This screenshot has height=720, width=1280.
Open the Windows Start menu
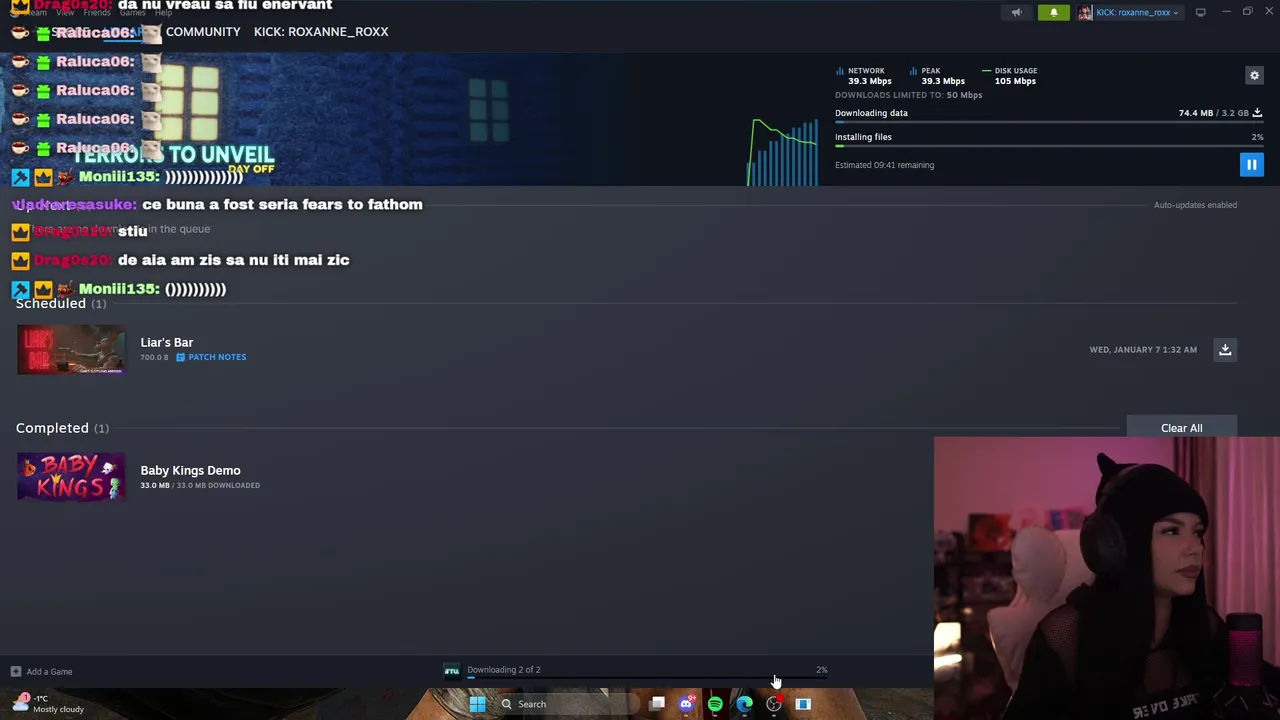tap(477, 704)
